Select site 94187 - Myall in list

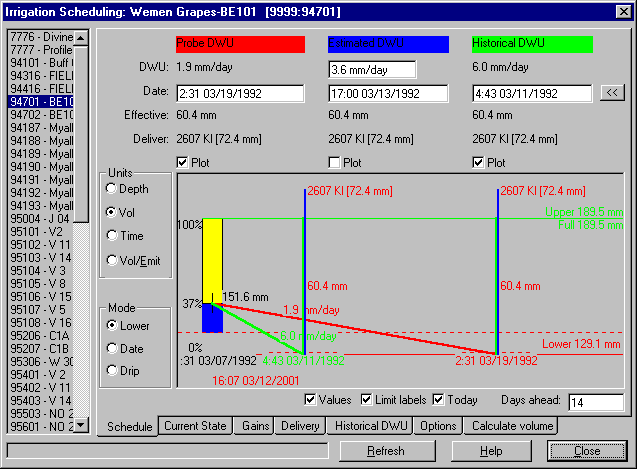pos(41,128)
